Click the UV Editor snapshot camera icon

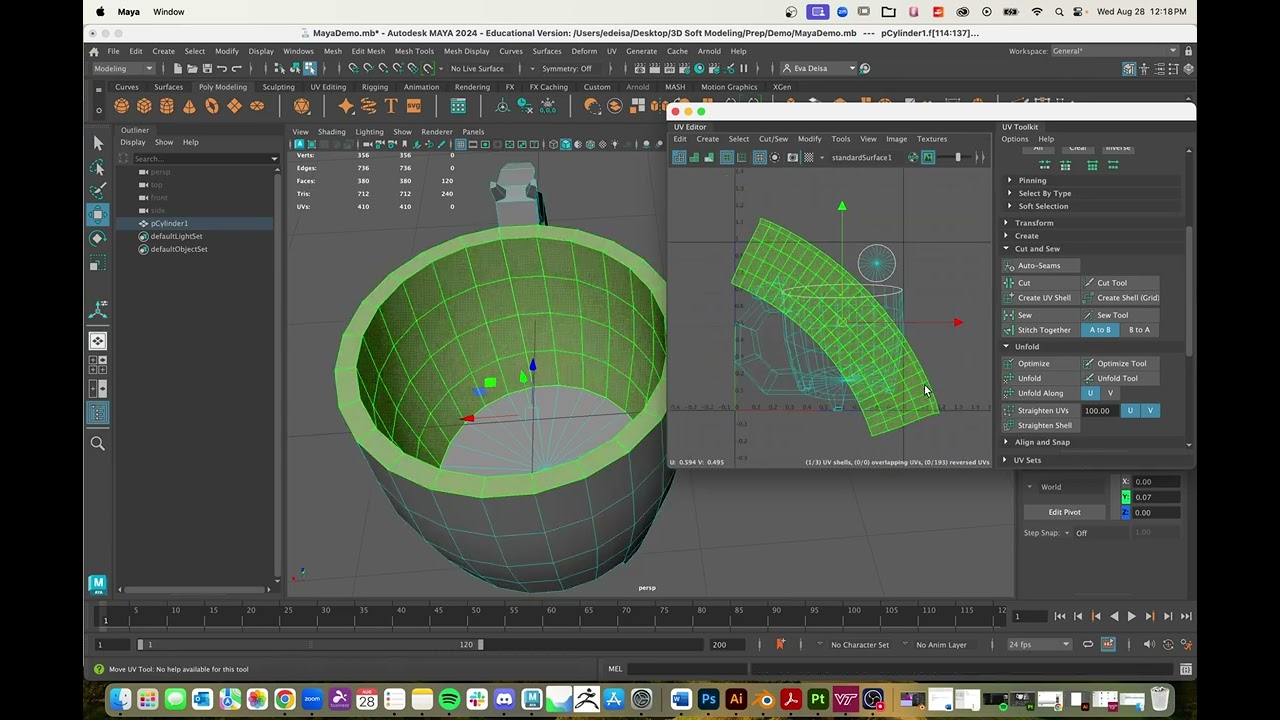(793, 157)
